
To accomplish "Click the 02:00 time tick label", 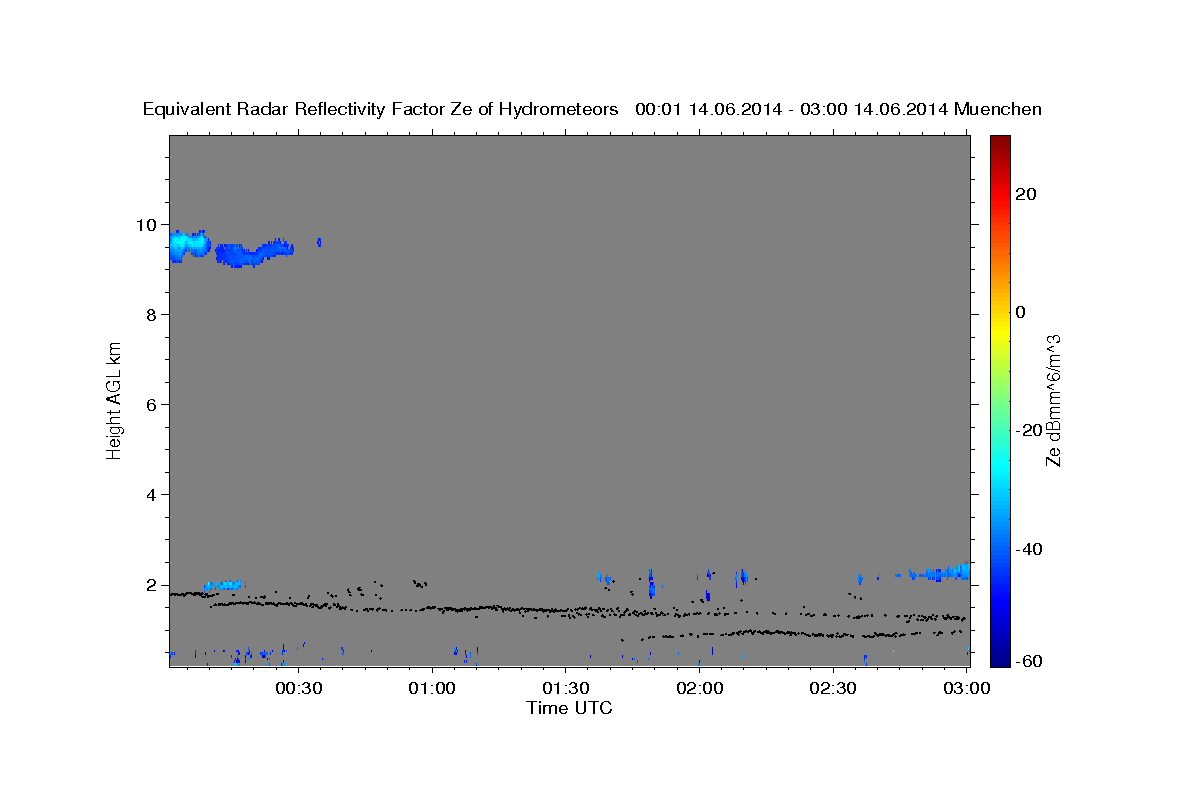I will 700,688.
